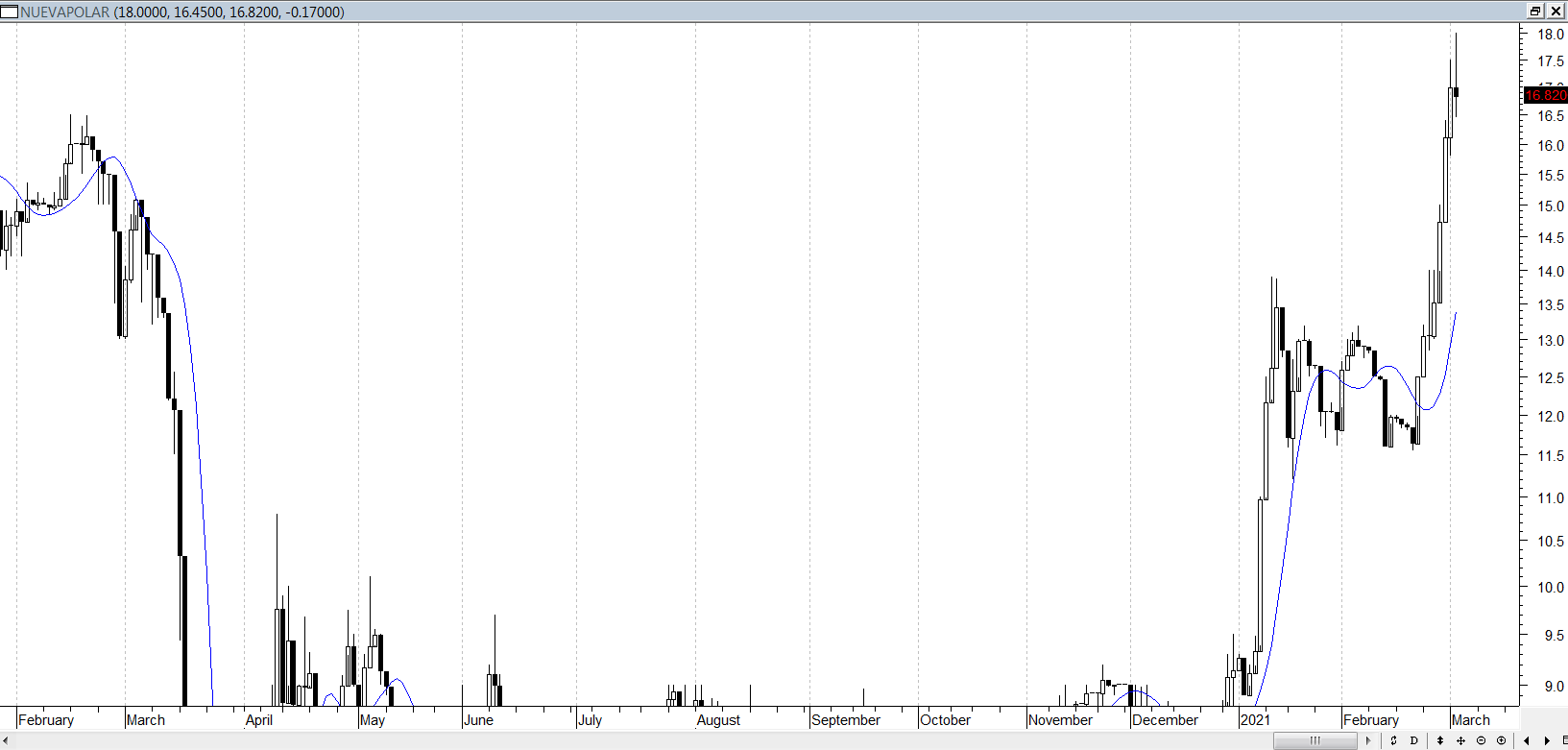The height and width of the screenshot is (750, 1568).
Task: Click the red 16.820 current price label
Action: (x=1546, y=94)
